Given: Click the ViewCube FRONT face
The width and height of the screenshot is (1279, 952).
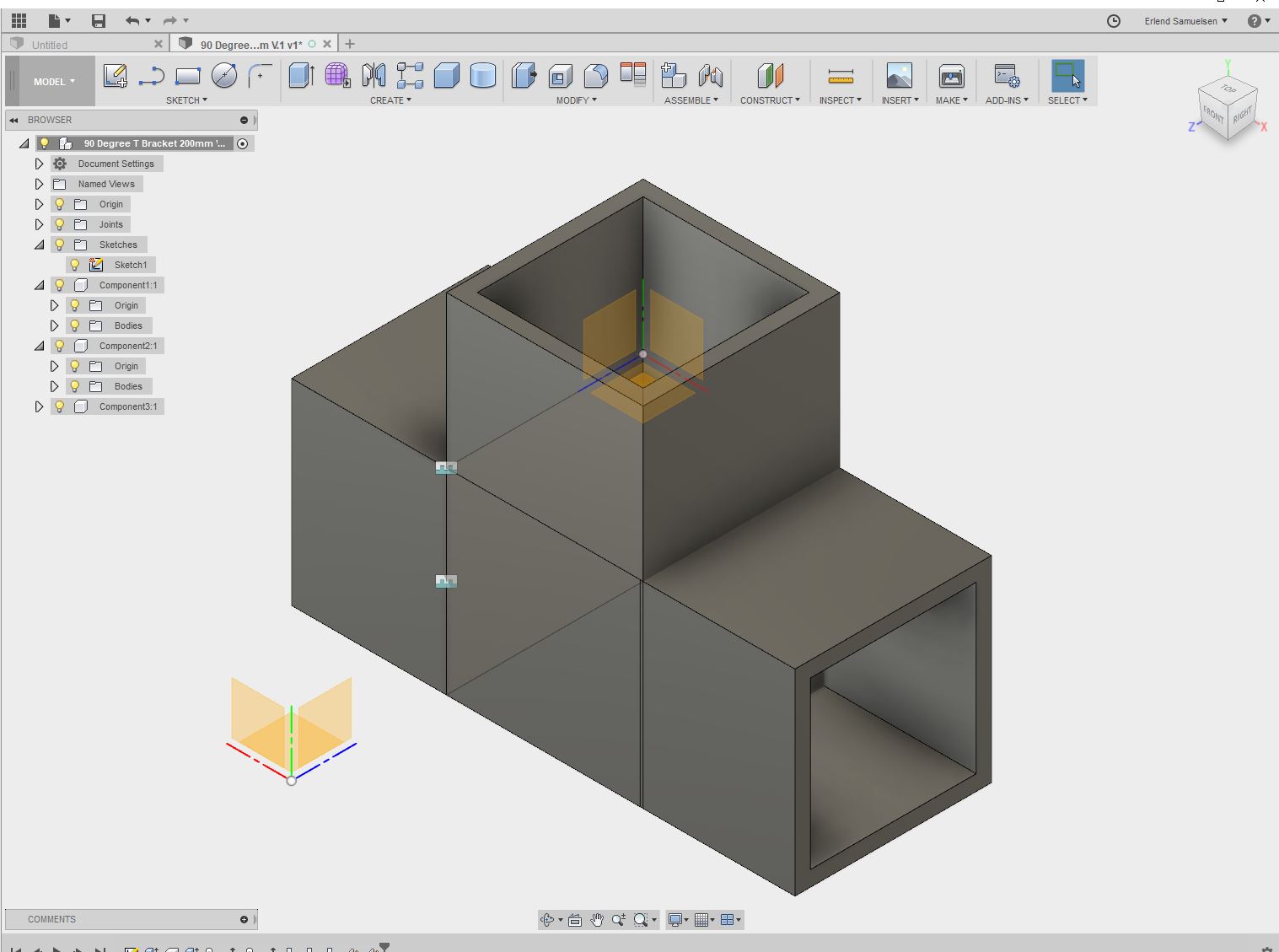Looking at the screenshot, I should tap(1212, 114).
